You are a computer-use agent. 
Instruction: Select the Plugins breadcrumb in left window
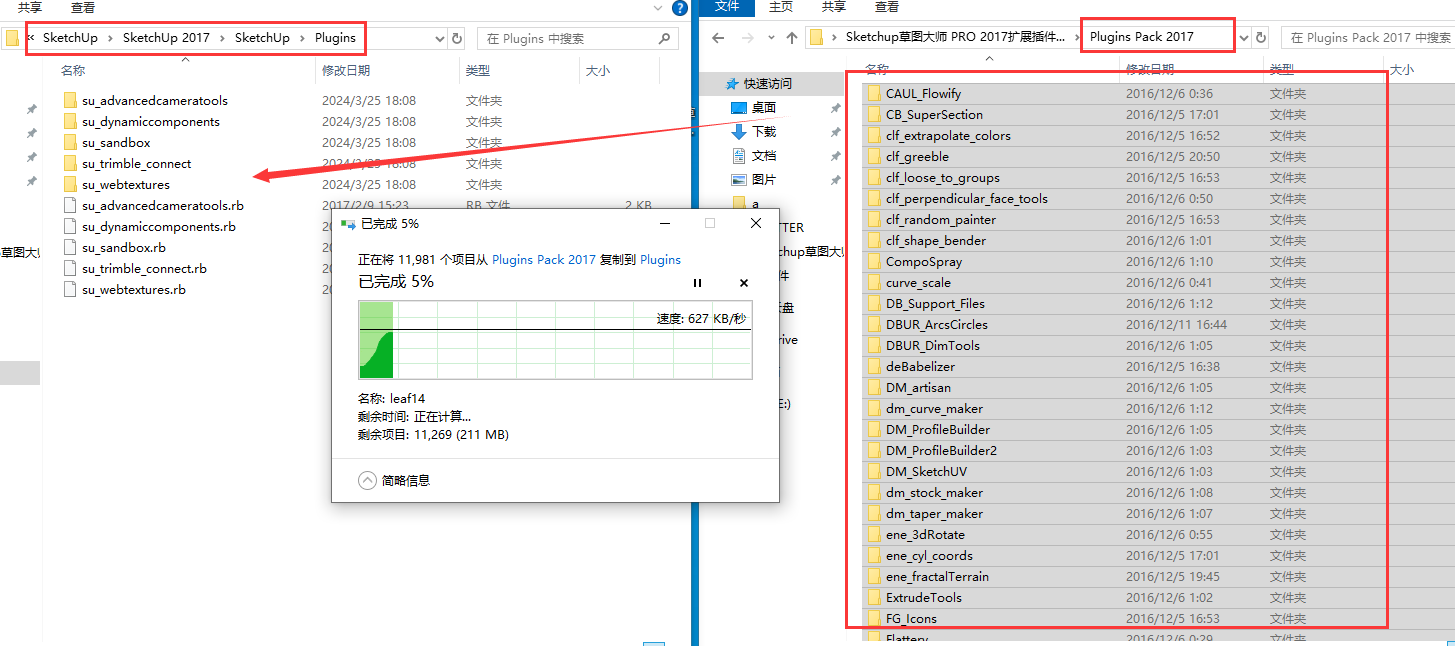pos(335,38)
